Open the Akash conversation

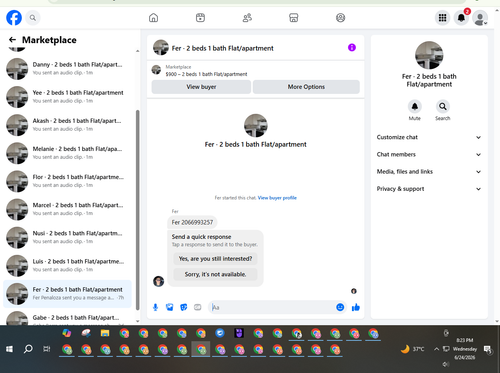(67, 125)
